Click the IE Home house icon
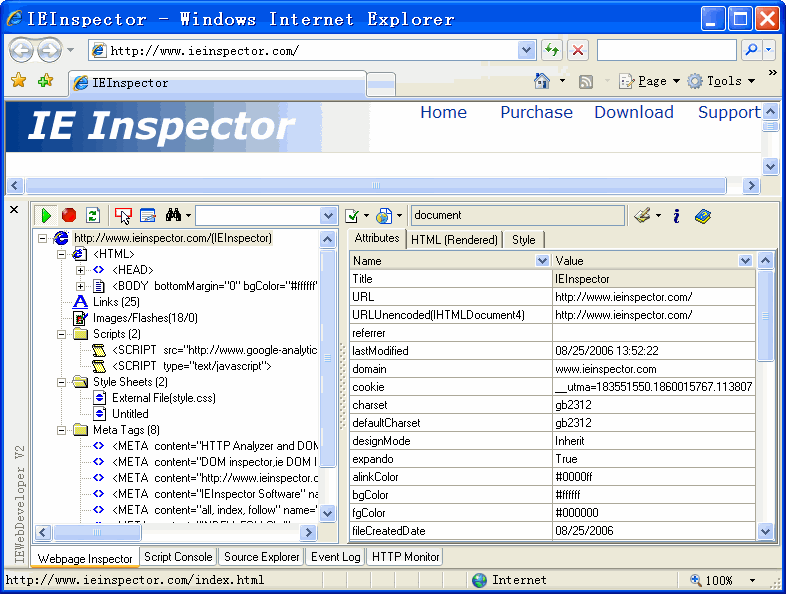Image resolution: width=786 pixels, height=594 pixels. [542, 81]
